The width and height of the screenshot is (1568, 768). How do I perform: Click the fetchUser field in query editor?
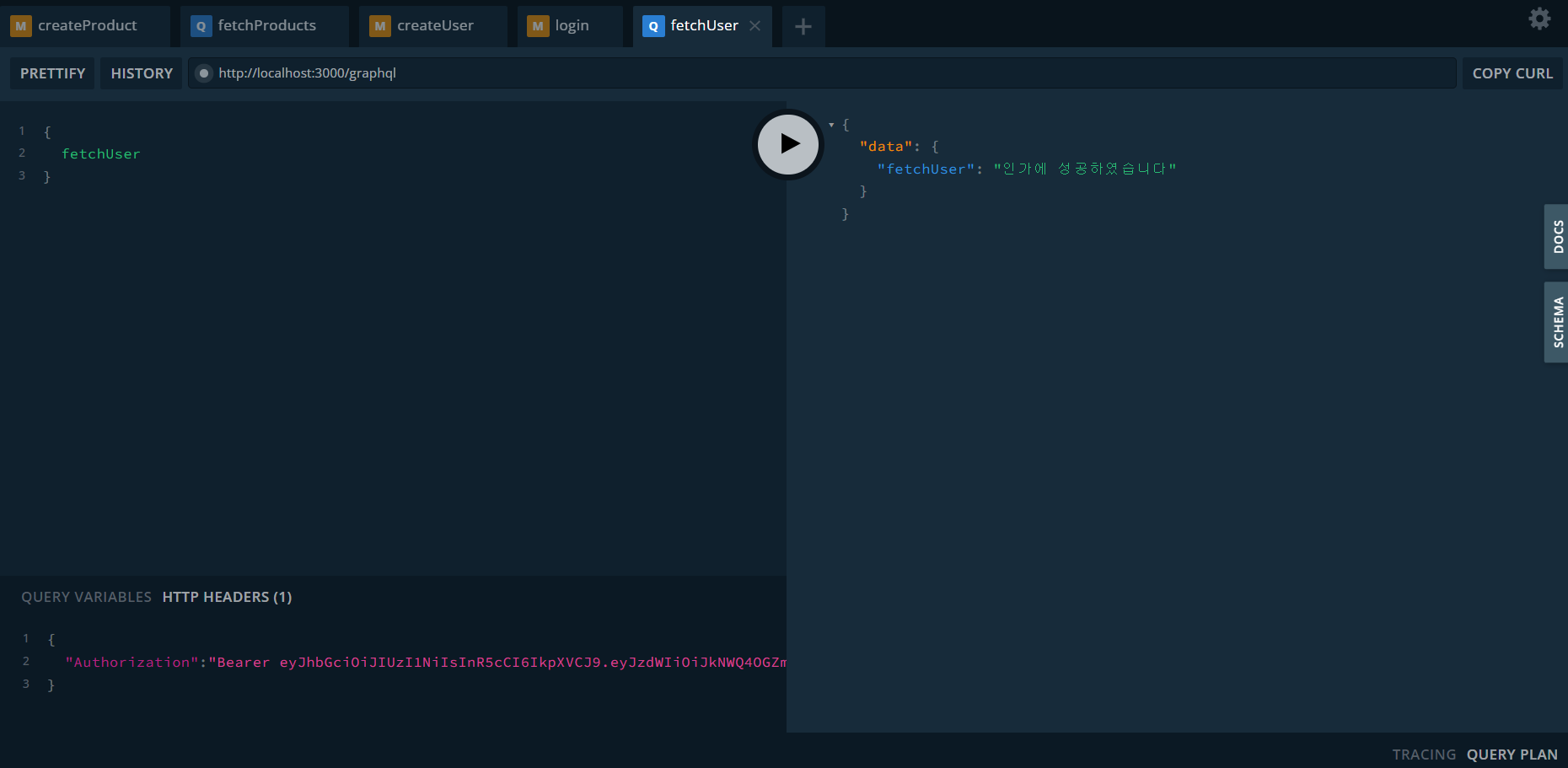(x=101, y=154)
